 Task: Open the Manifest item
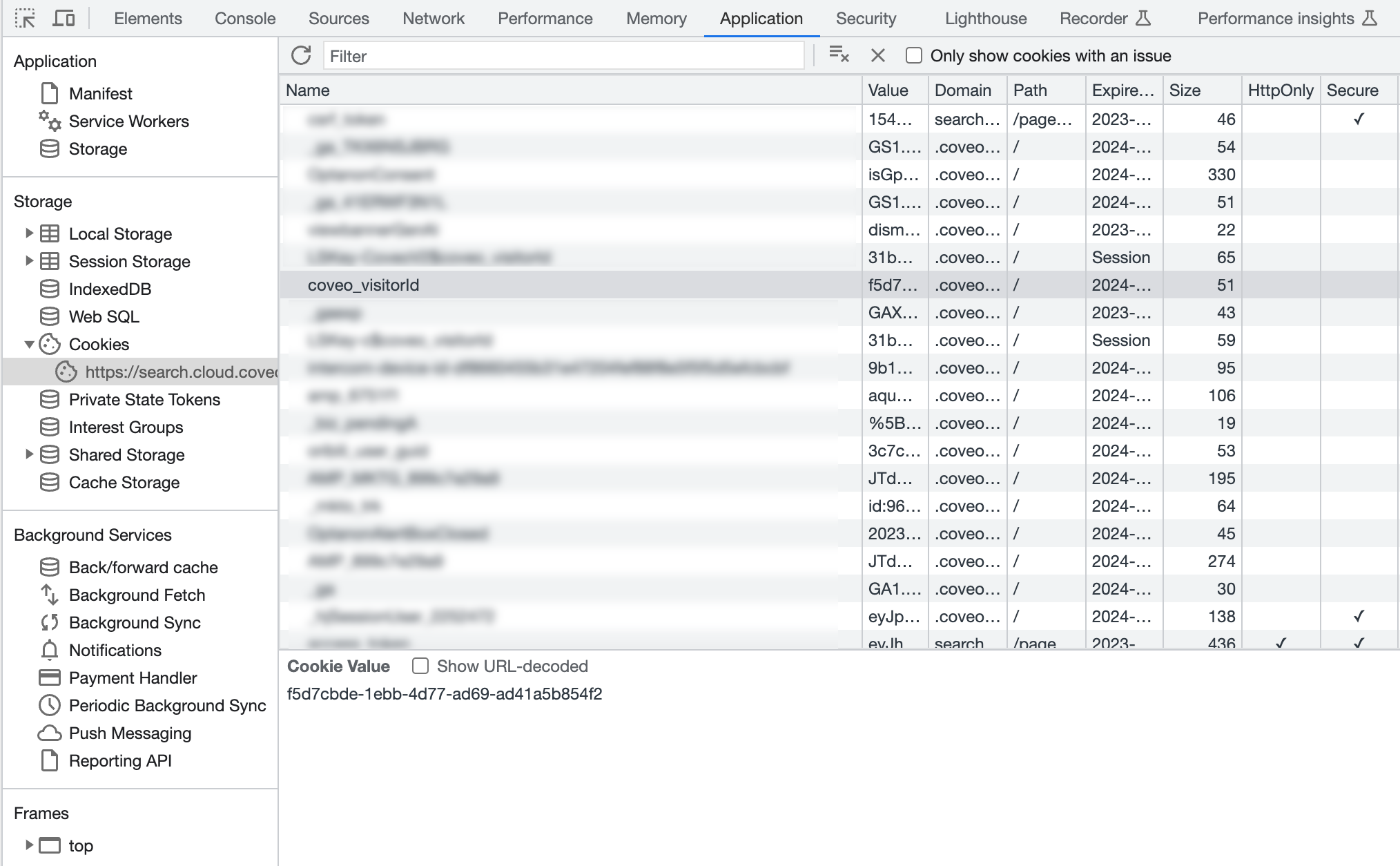pyautogui.click(x=100, y=93)
